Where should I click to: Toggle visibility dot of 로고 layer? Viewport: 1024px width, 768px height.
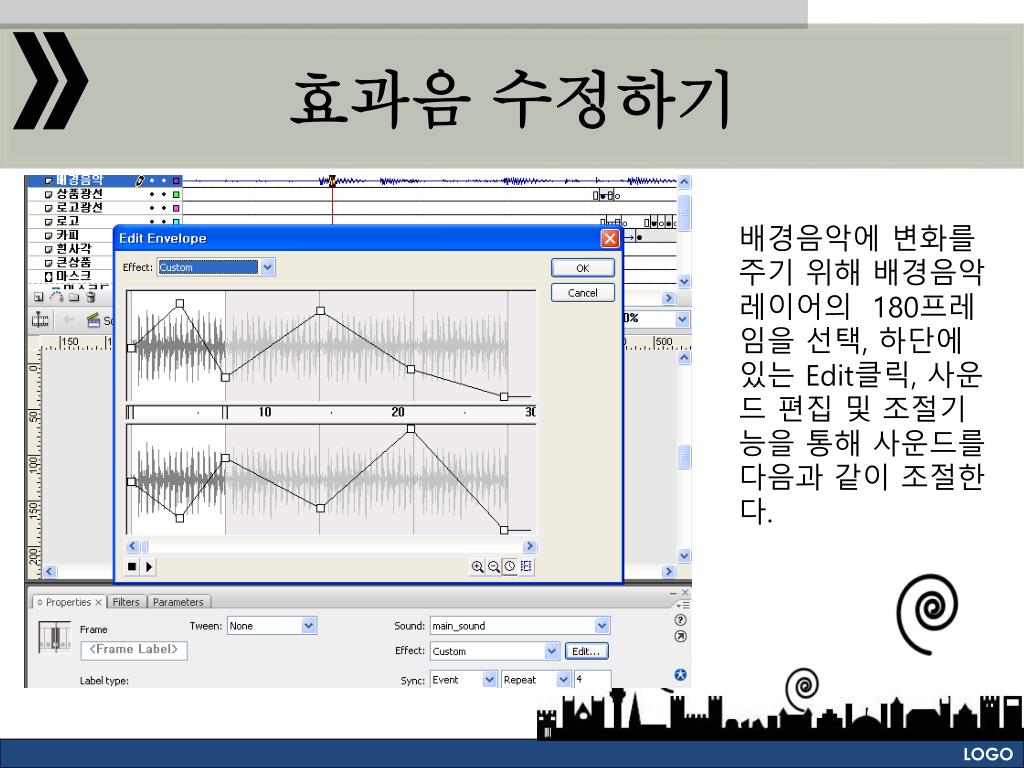152,222
